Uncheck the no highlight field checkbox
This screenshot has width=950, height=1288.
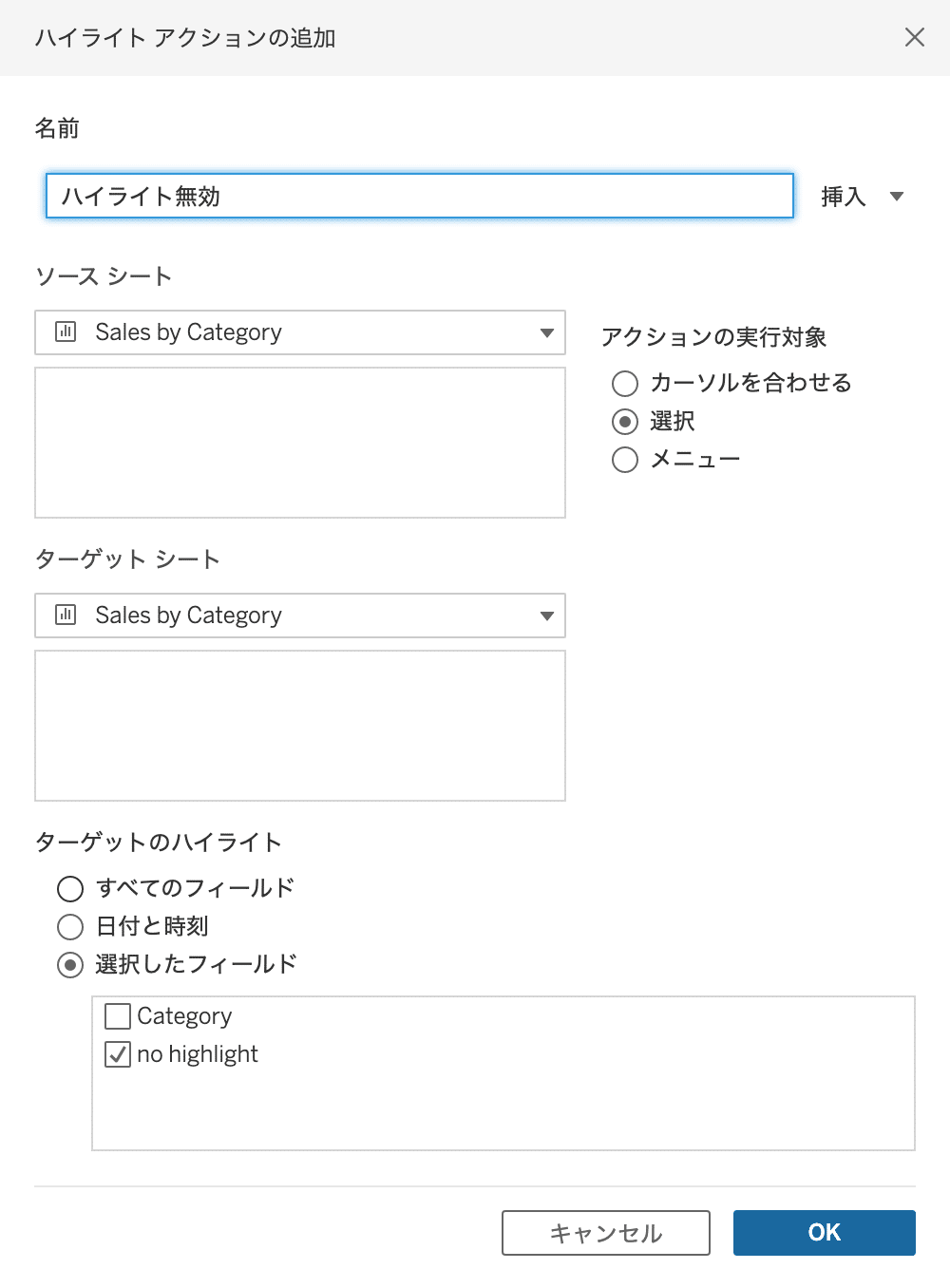116,1054
